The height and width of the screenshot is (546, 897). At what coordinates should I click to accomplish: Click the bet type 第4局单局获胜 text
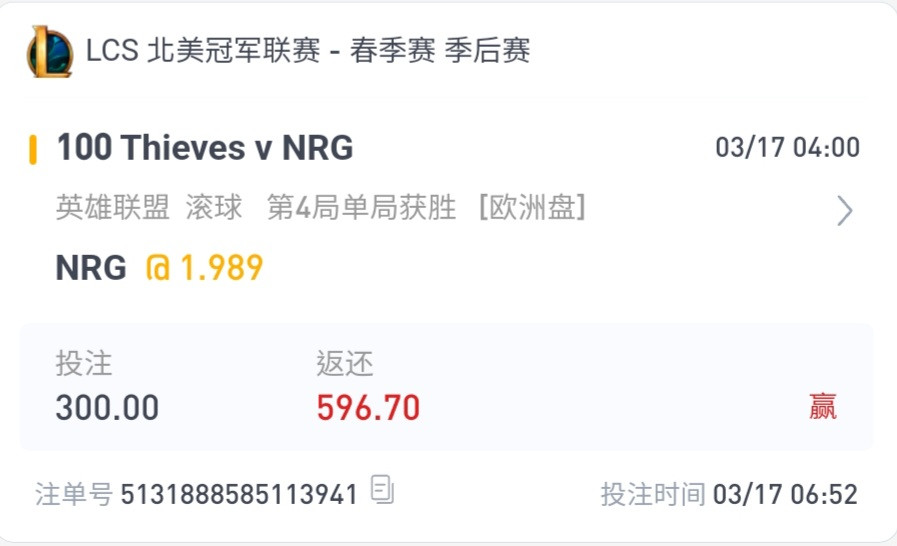point(362,207)
